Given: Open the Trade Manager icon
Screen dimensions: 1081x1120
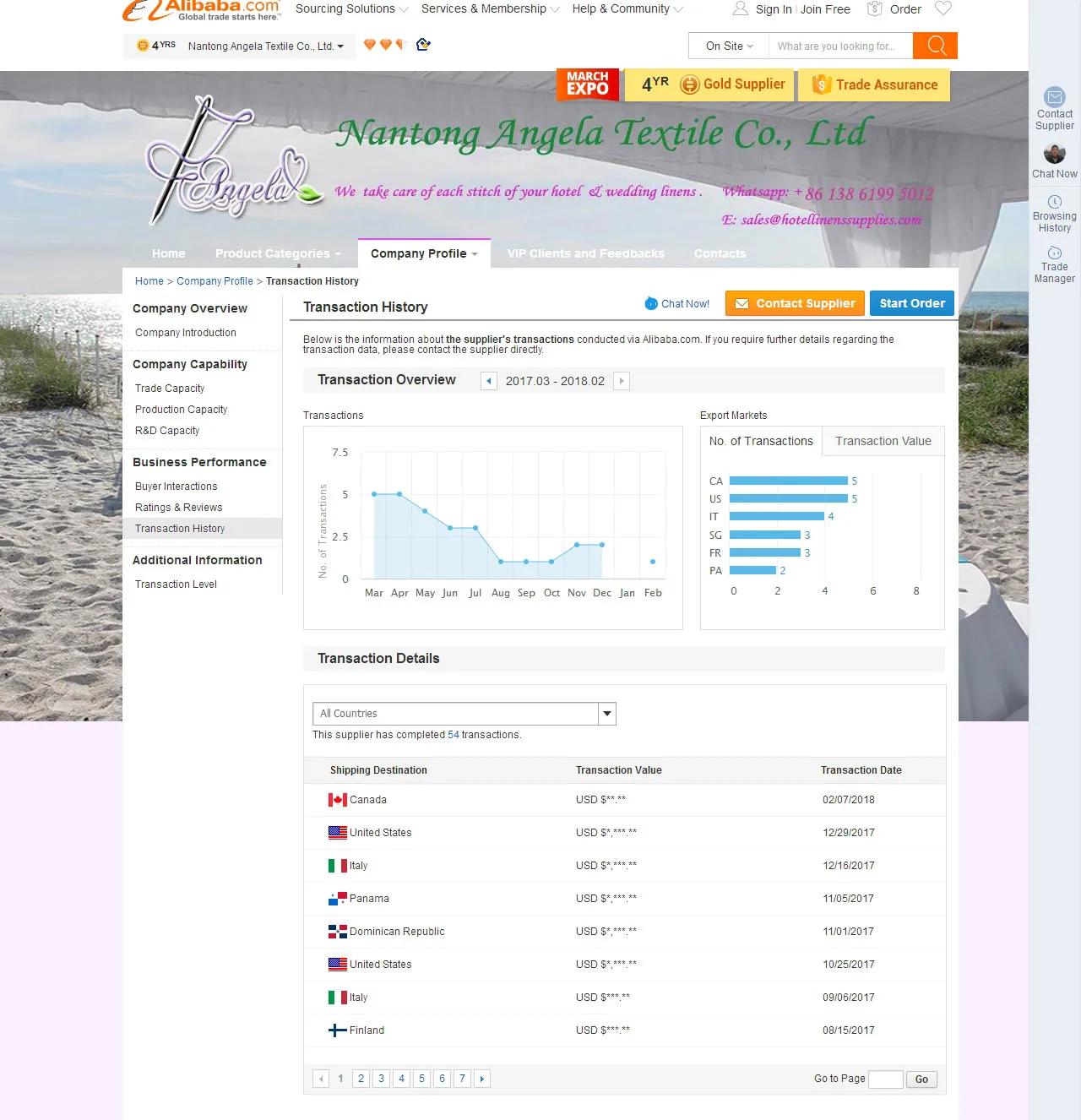Looking at the screenshot, I should [x=1055, y=253].
